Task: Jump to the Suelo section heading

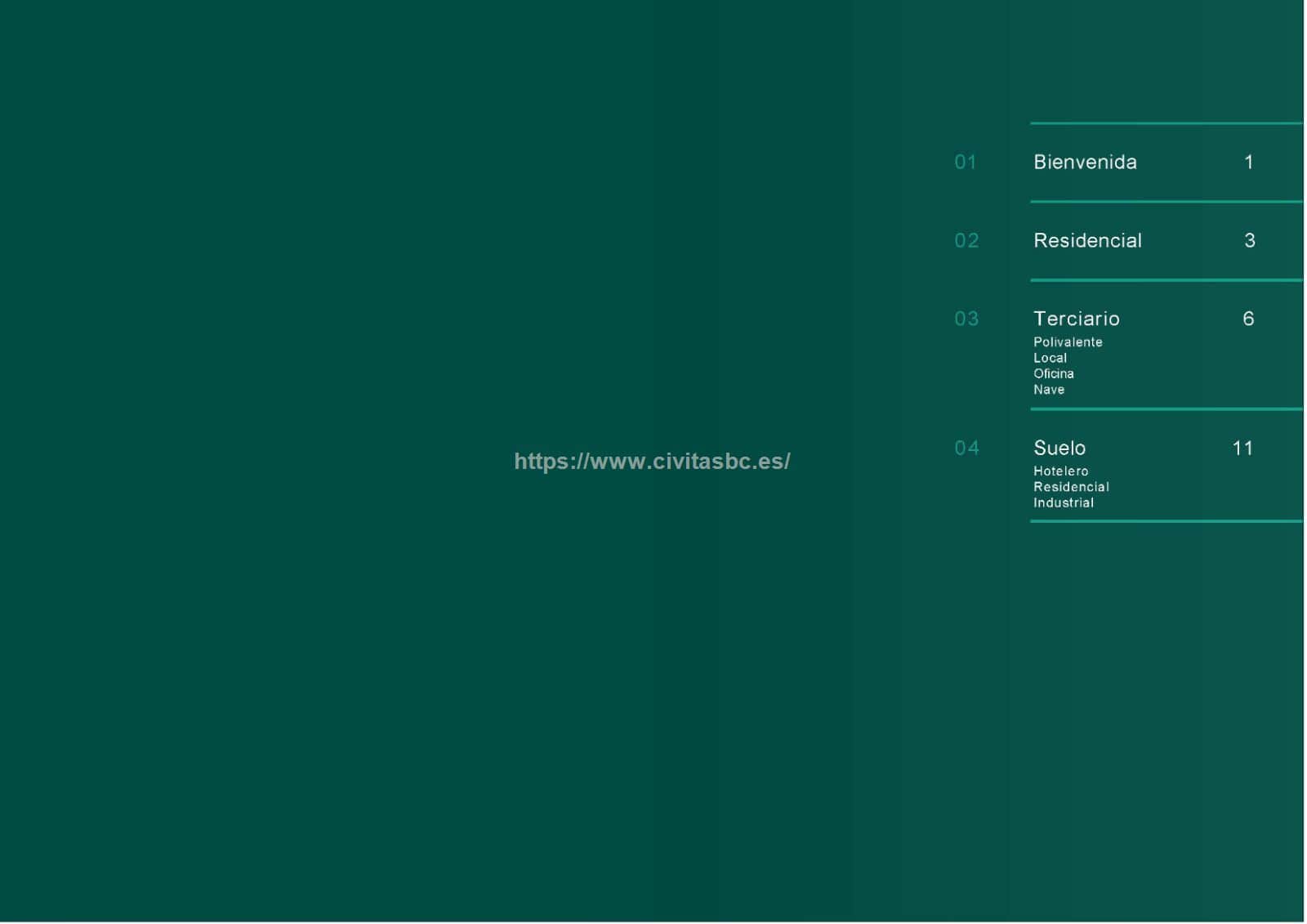Action: click(x=1059, y=449)
